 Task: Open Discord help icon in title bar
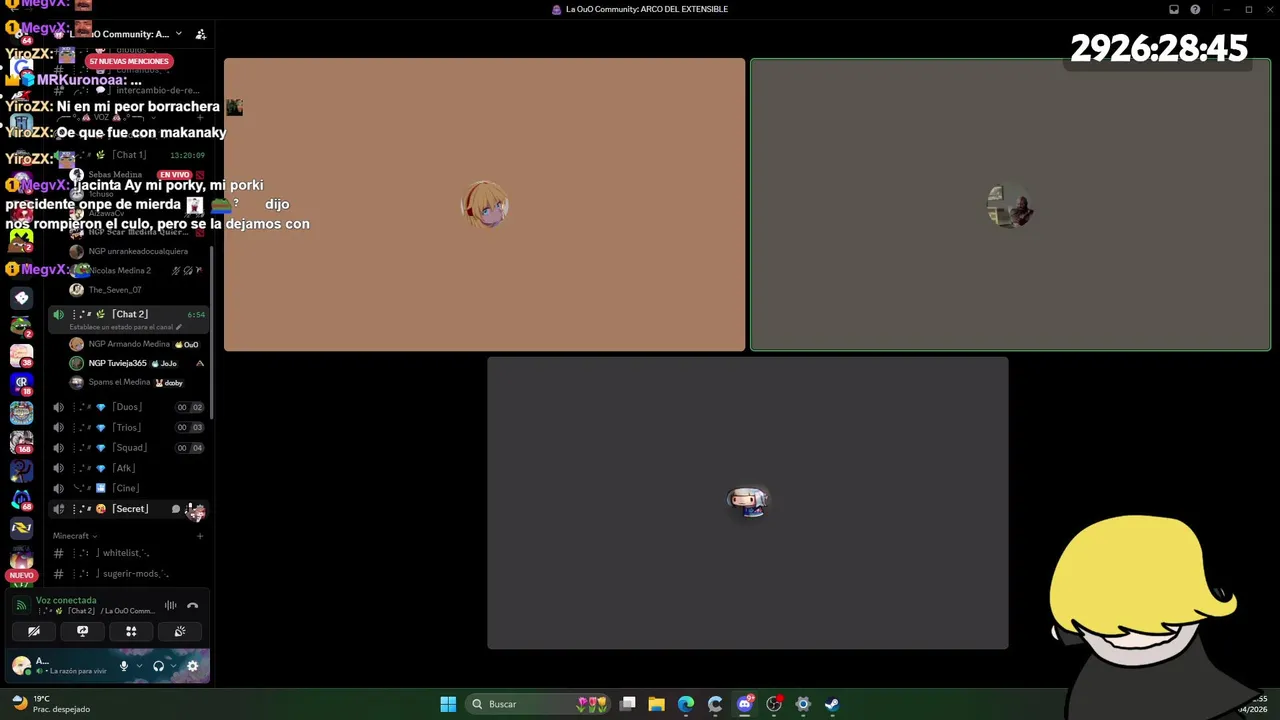click(x=1195, y=9)
